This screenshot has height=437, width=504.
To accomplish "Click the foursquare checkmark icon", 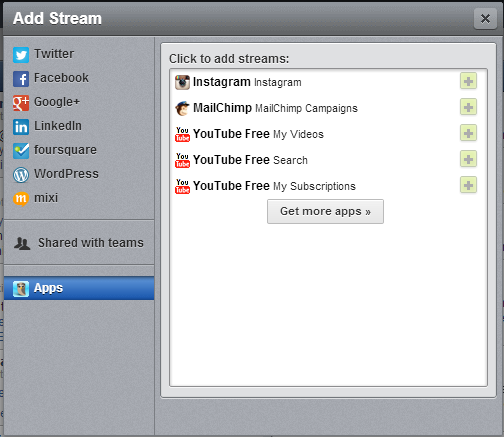I will pos(21,151).
